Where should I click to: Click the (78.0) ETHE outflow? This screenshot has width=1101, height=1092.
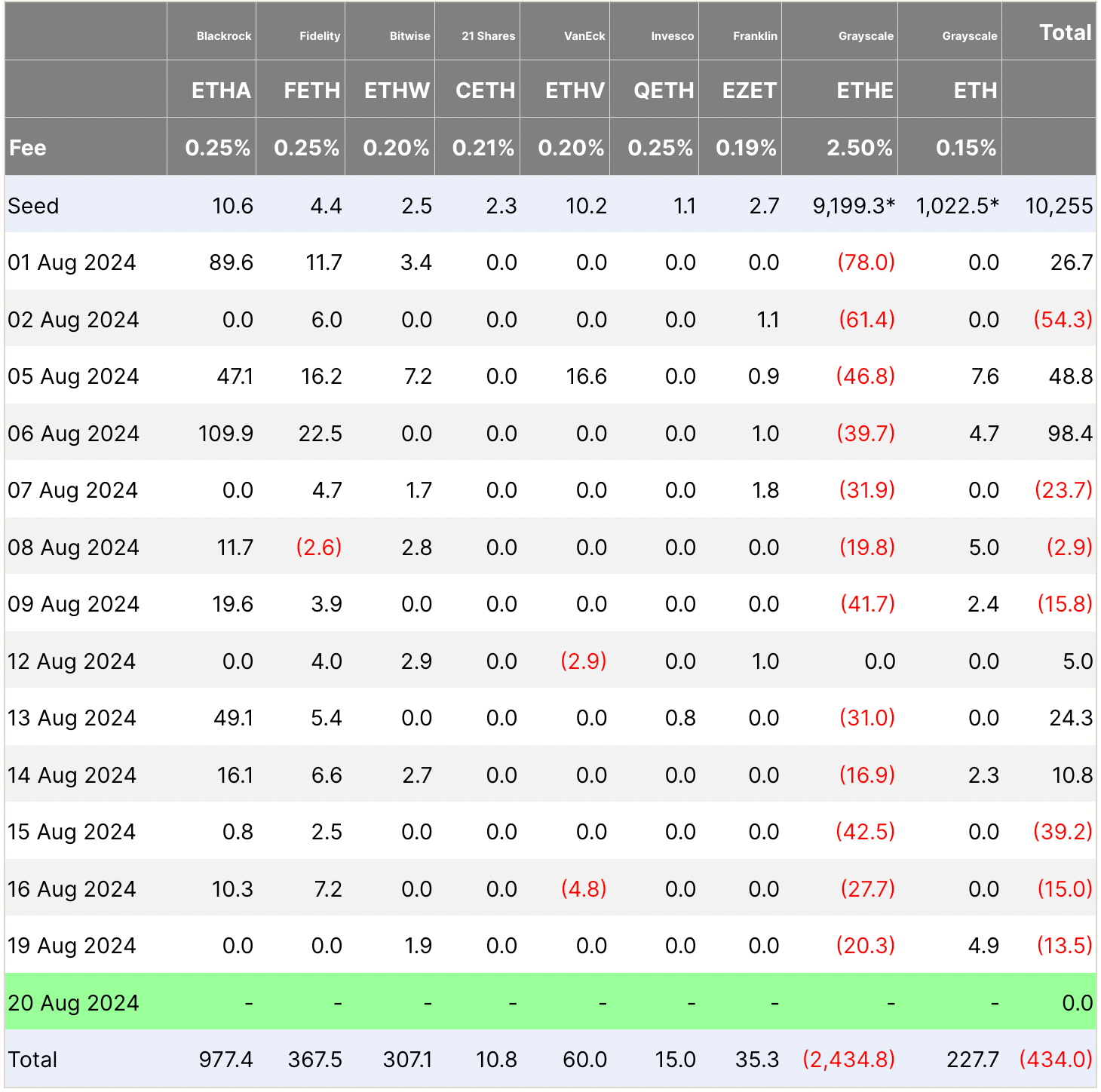(866, 262)
